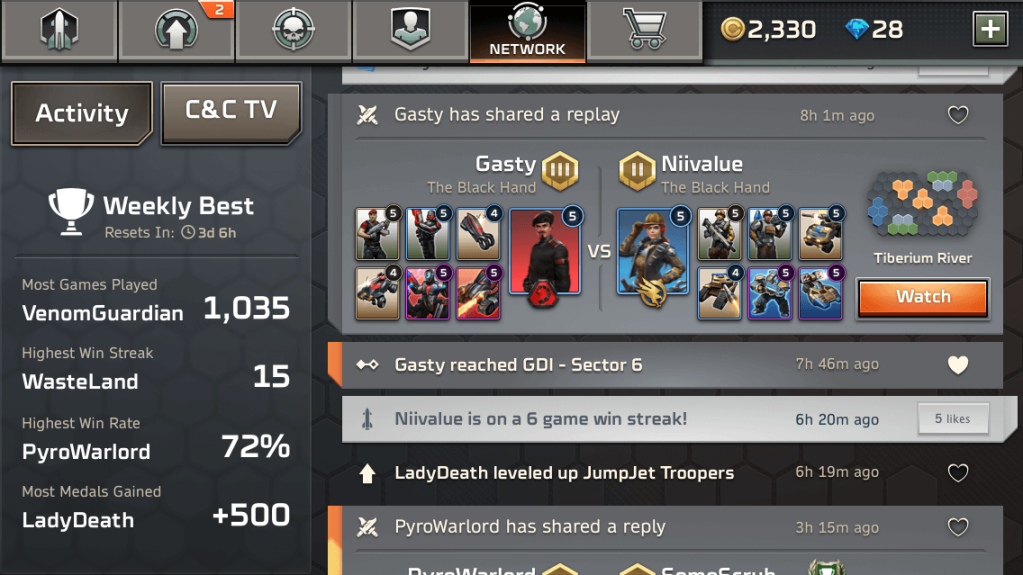Like the PyroWarlord shared replay post
The width and height of the screenshot is (1023, 575).
958,527
